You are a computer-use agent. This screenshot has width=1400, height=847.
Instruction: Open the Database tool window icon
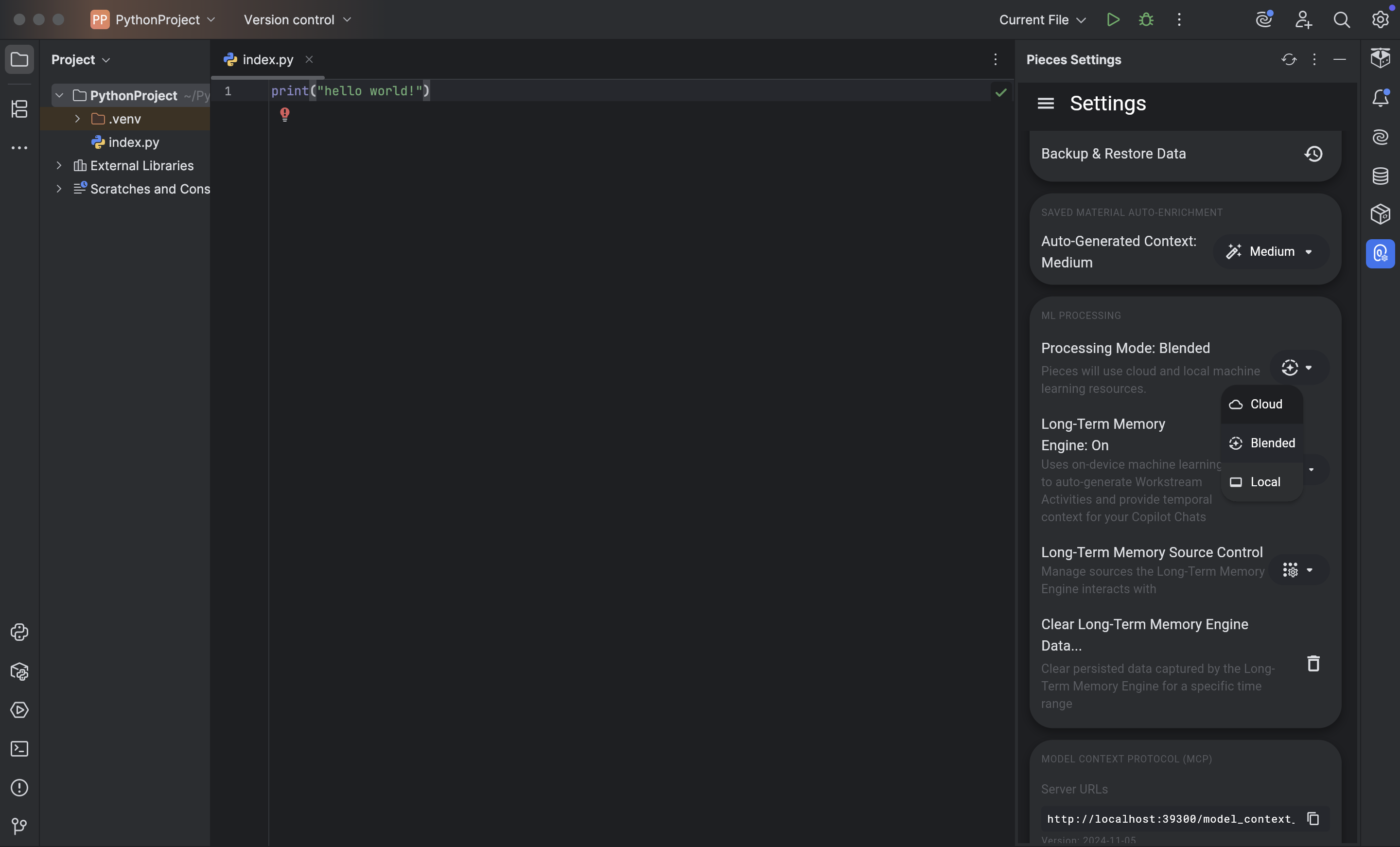1380,176
